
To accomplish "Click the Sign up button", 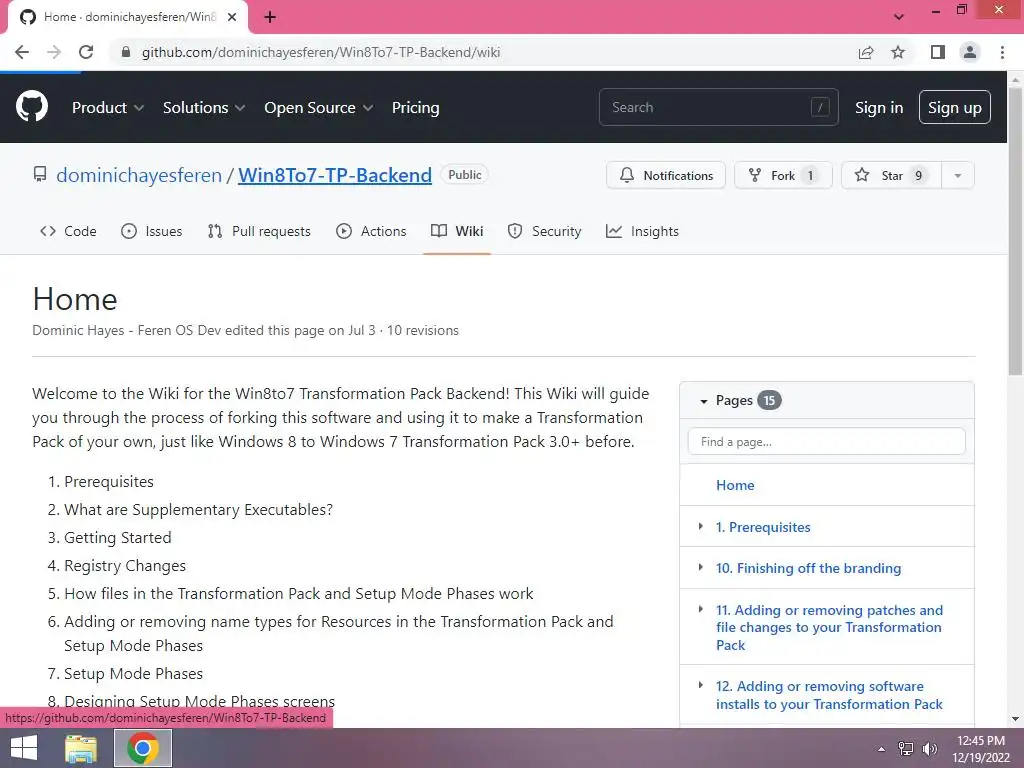I will click(x=955, y=107).
